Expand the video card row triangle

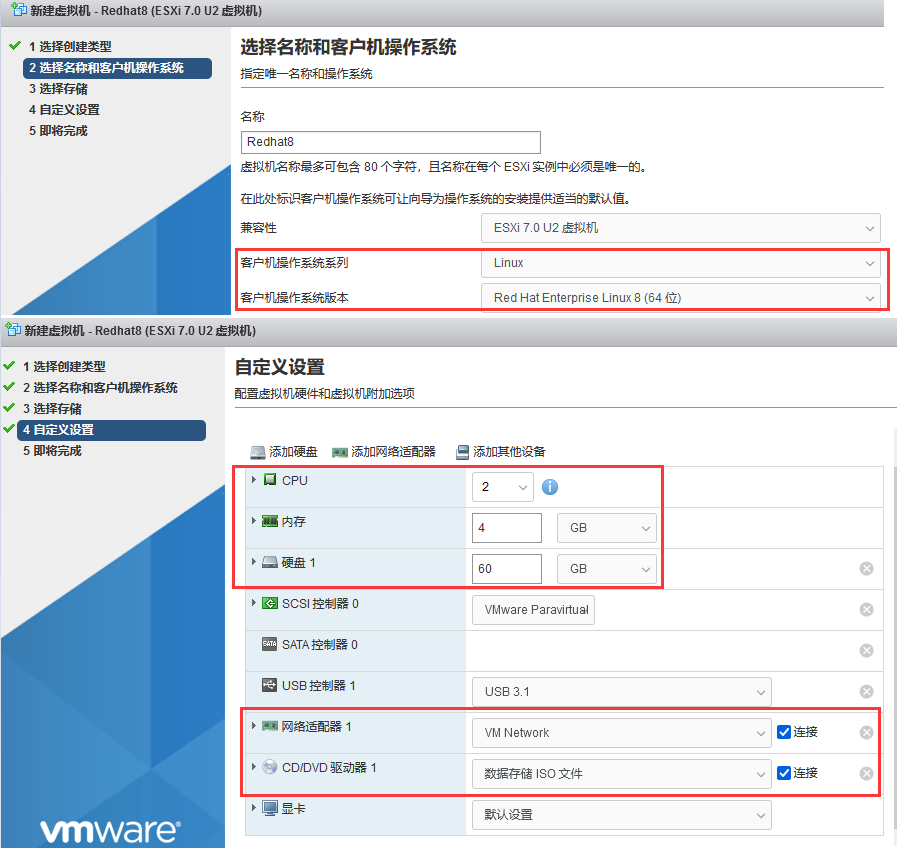pos(253,807)
